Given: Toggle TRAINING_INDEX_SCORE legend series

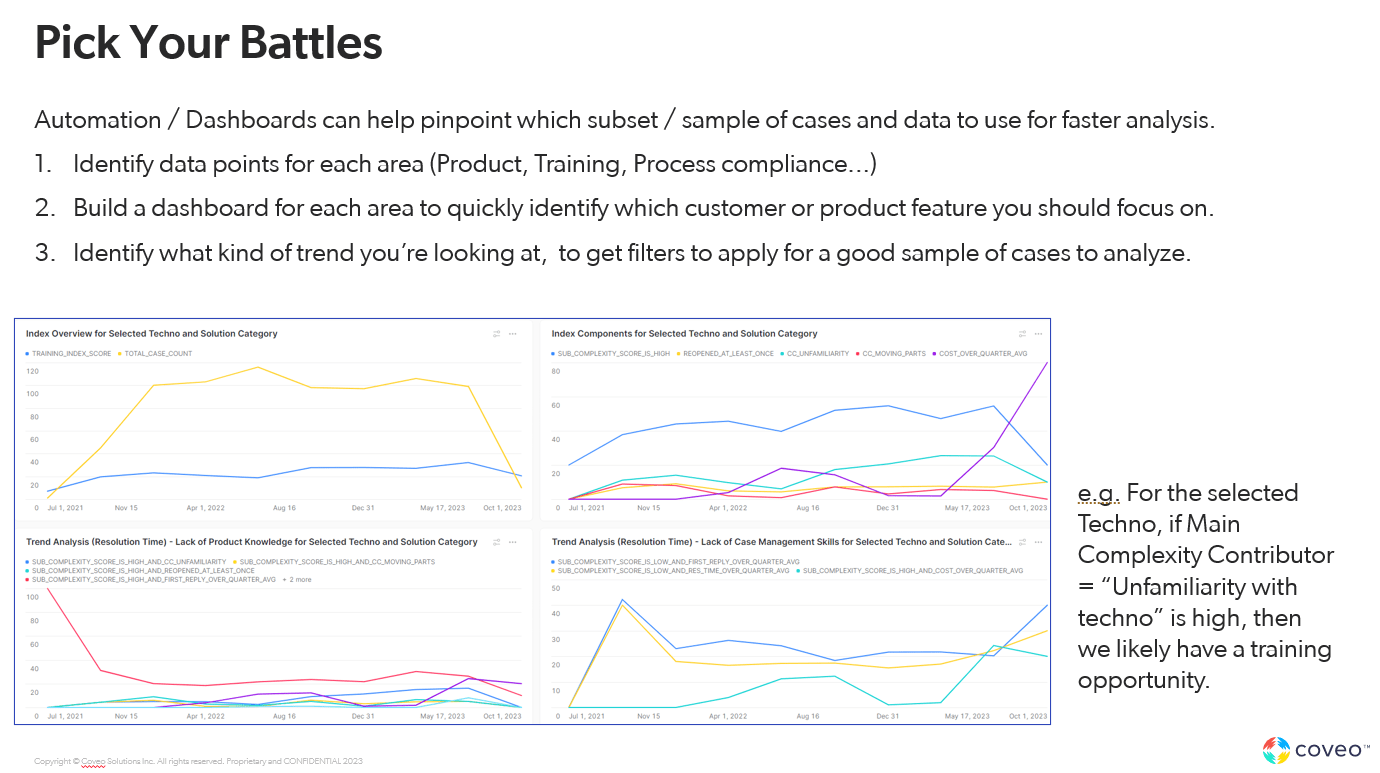Looking at the screenshot, I should coord(72,354).
